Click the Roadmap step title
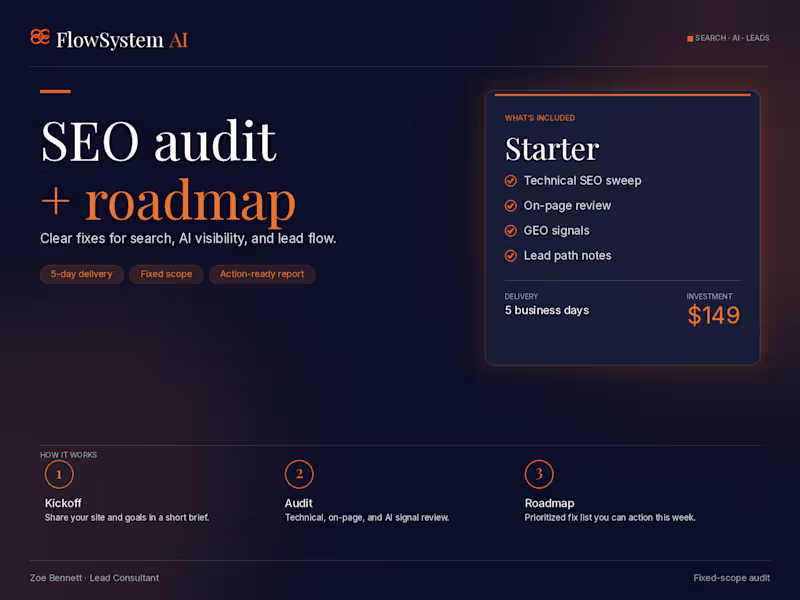The width and height of the screenshot is (800, 600). [x=549, y=503]
